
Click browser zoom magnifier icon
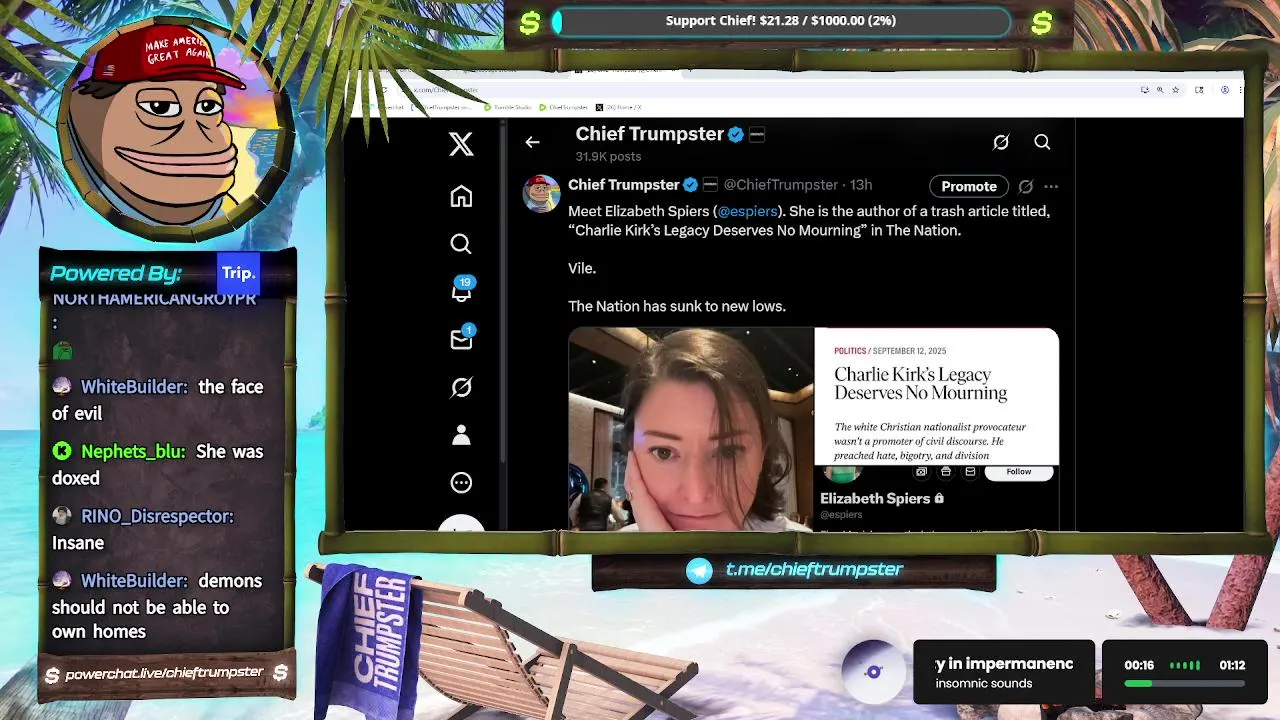click(x=1160, y=90)
